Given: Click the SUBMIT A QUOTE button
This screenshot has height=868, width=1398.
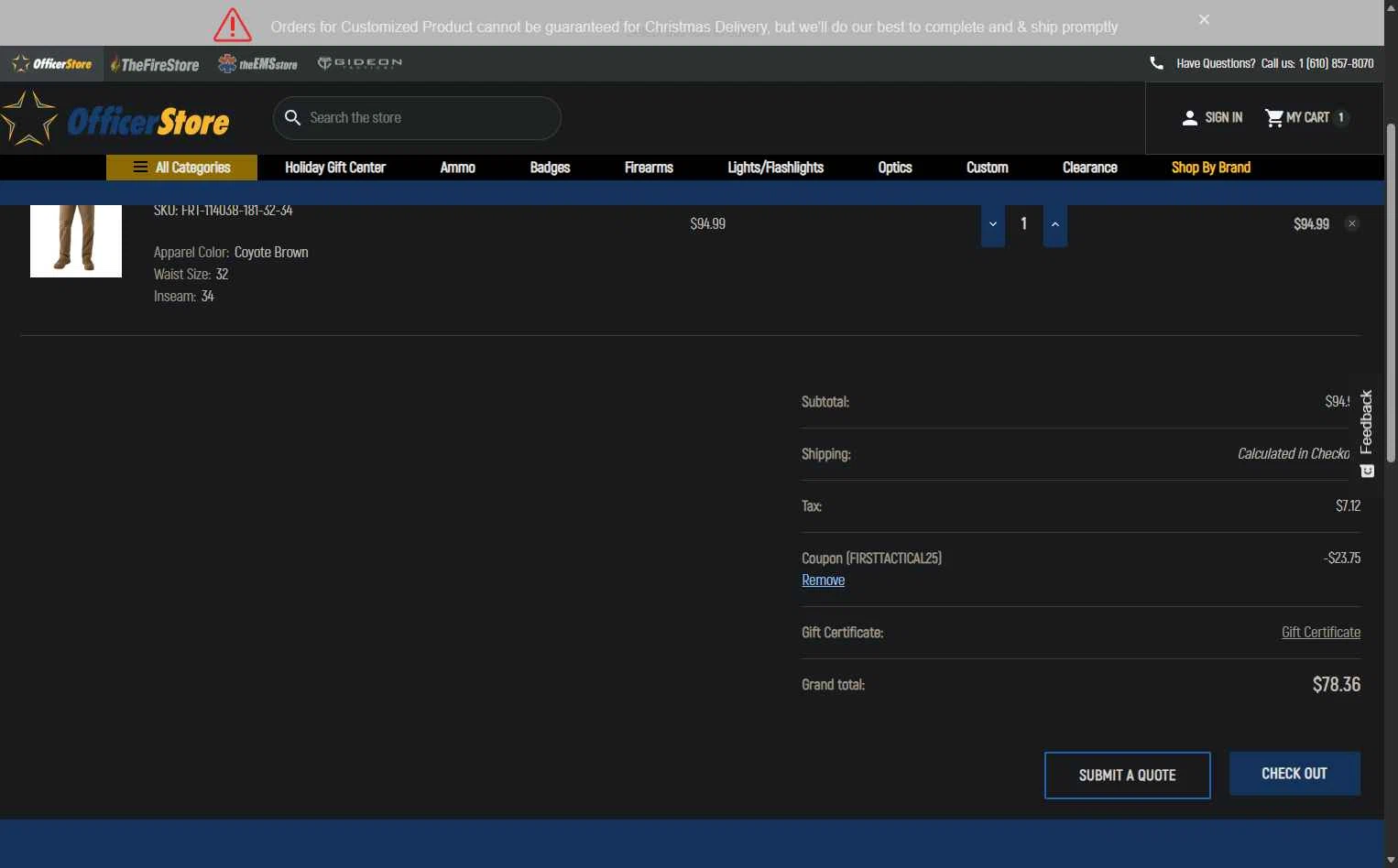Looking at the screenshot, I should tap(1128, 776).
